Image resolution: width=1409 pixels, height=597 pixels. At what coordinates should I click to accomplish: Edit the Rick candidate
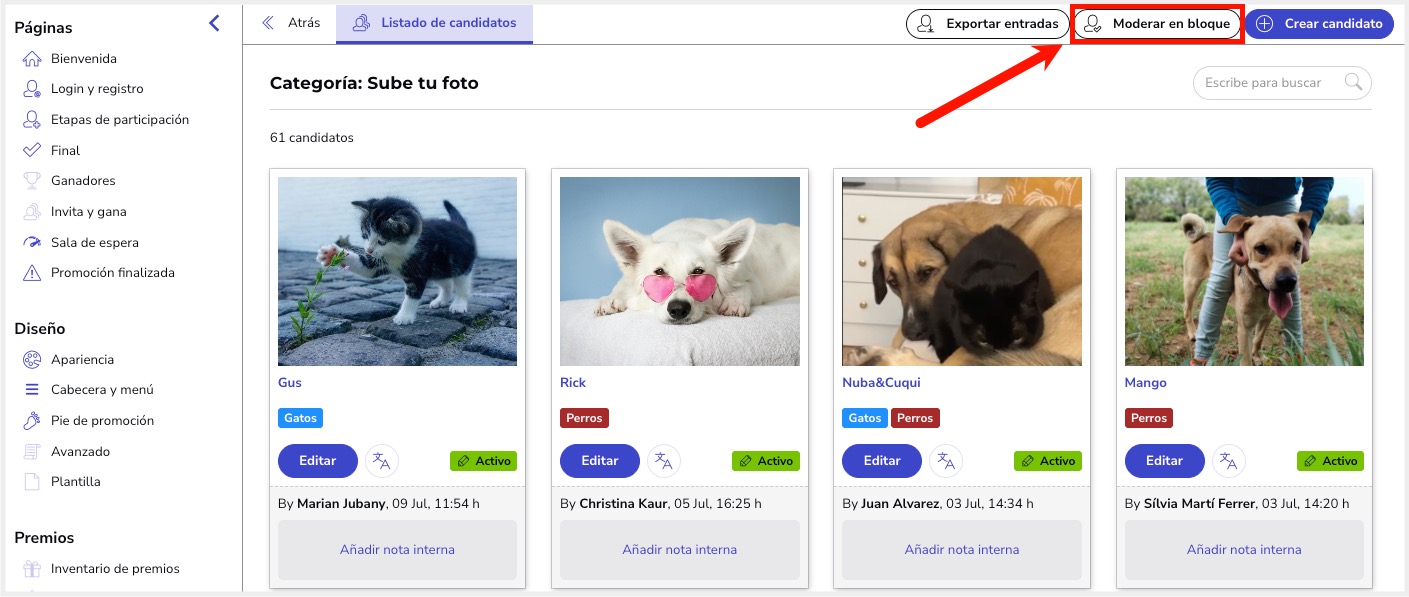600,461
